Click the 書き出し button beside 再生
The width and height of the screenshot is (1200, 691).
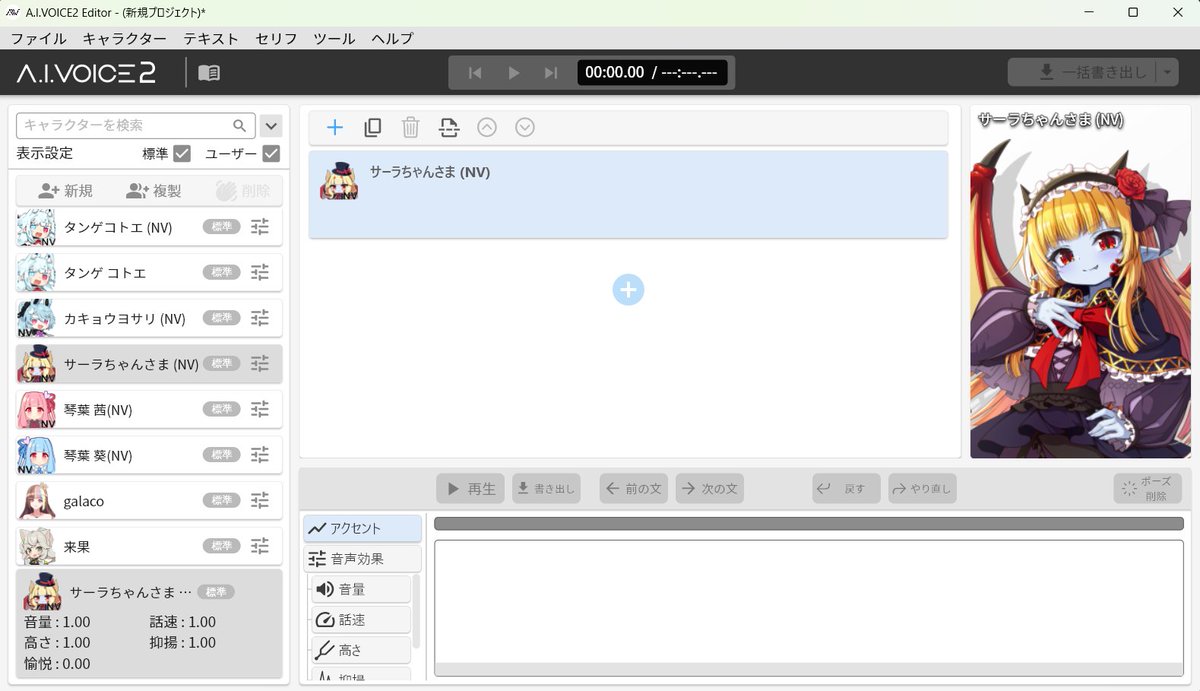[x=547, y=489]
